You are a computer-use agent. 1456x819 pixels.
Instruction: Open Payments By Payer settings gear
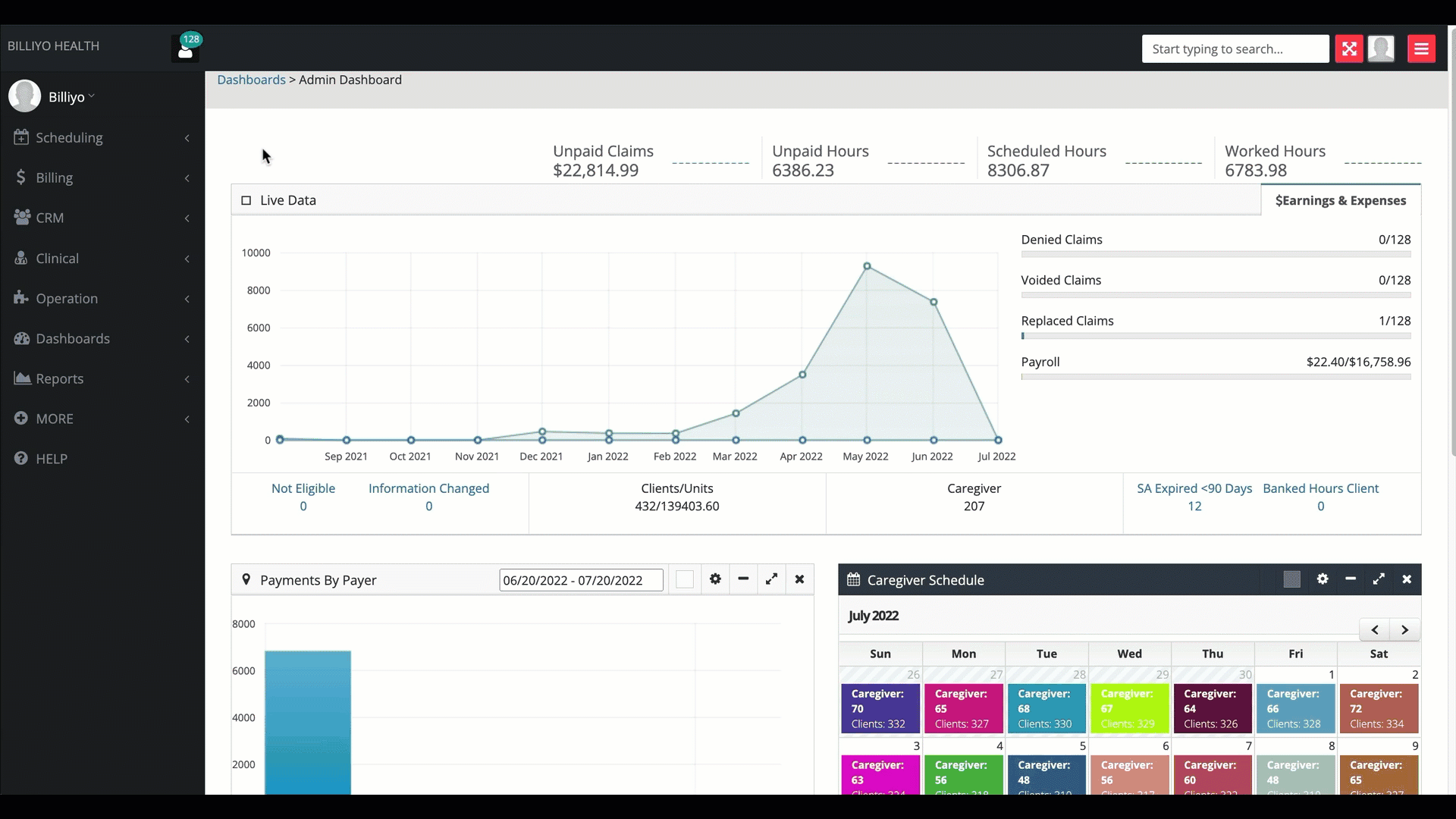tap(715, 579)
